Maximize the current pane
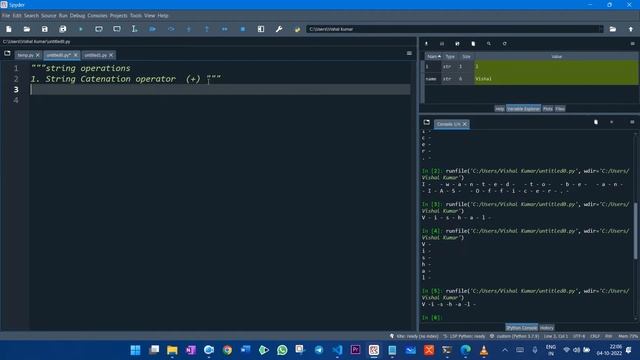This screenshot has width=640, height=360. (261, 29)
